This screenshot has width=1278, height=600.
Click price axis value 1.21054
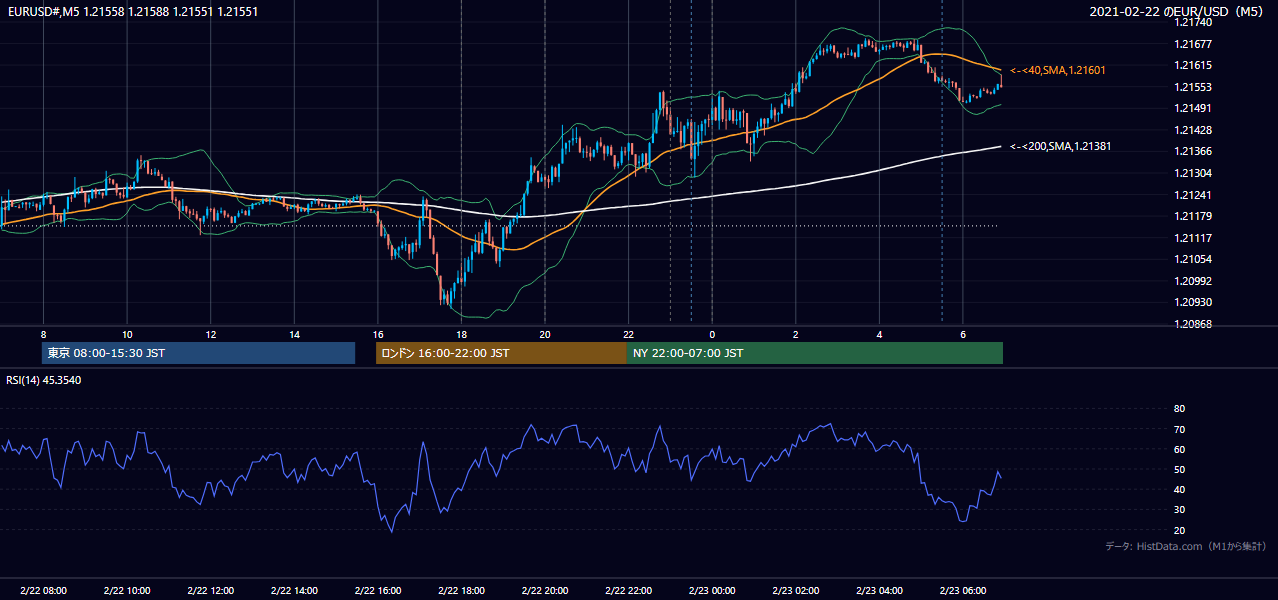pos(1193,259)
